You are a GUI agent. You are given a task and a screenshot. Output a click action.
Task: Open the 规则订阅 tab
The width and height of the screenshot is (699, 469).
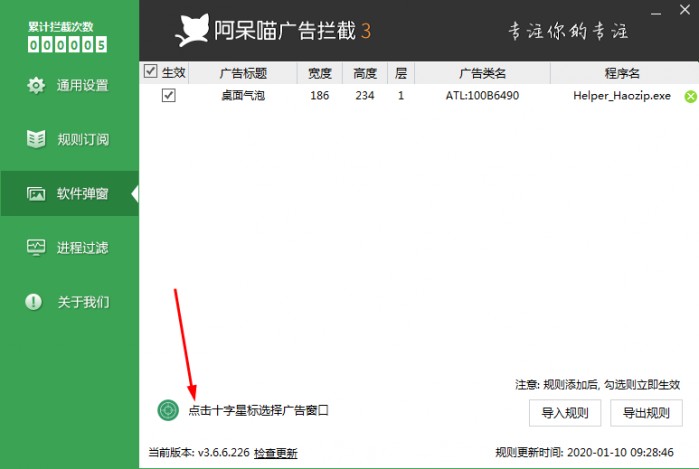coord(70,139)
